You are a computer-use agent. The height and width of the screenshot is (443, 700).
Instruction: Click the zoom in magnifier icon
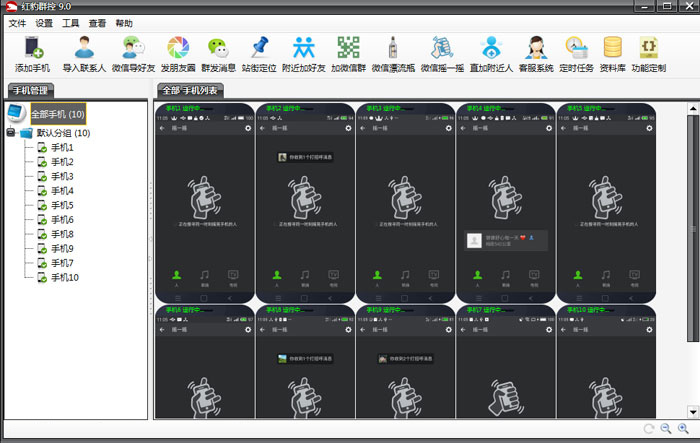coord(683,429)
